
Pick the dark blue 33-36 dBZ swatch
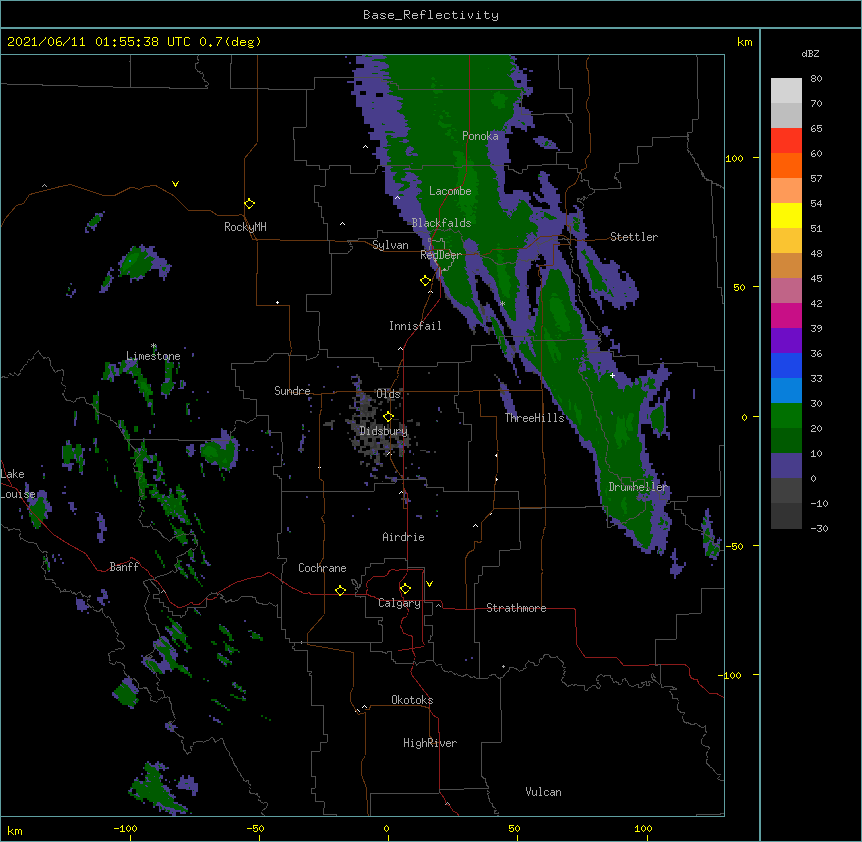coord(786,365)
